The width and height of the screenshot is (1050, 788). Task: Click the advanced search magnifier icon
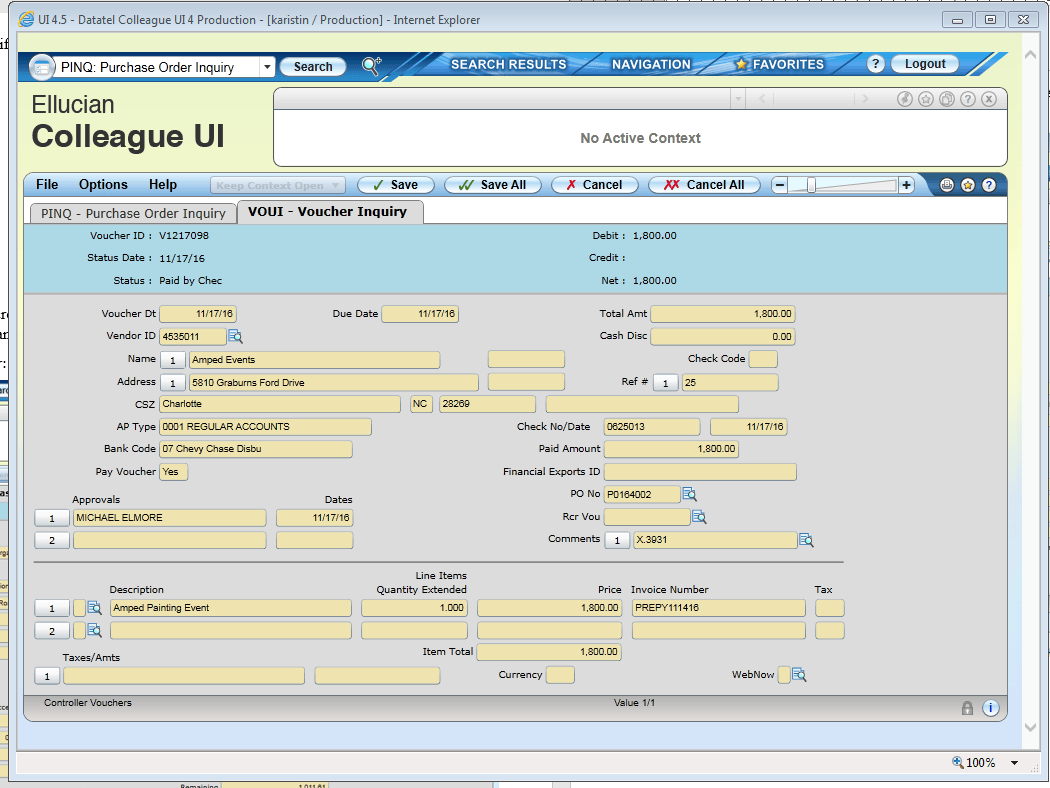tap(372, 66)
